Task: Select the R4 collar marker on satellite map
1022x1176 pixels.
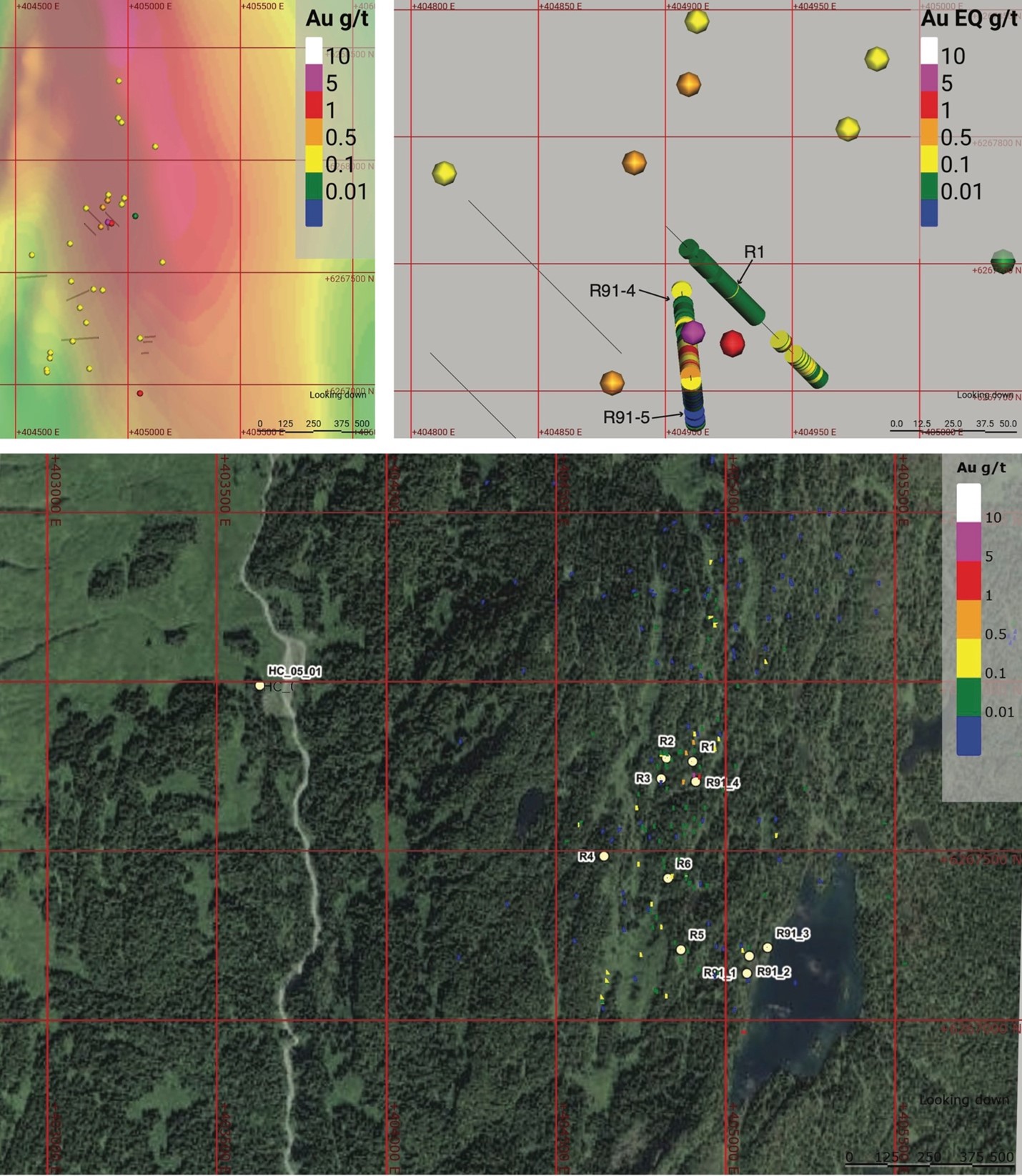Action: pos(604,856)
